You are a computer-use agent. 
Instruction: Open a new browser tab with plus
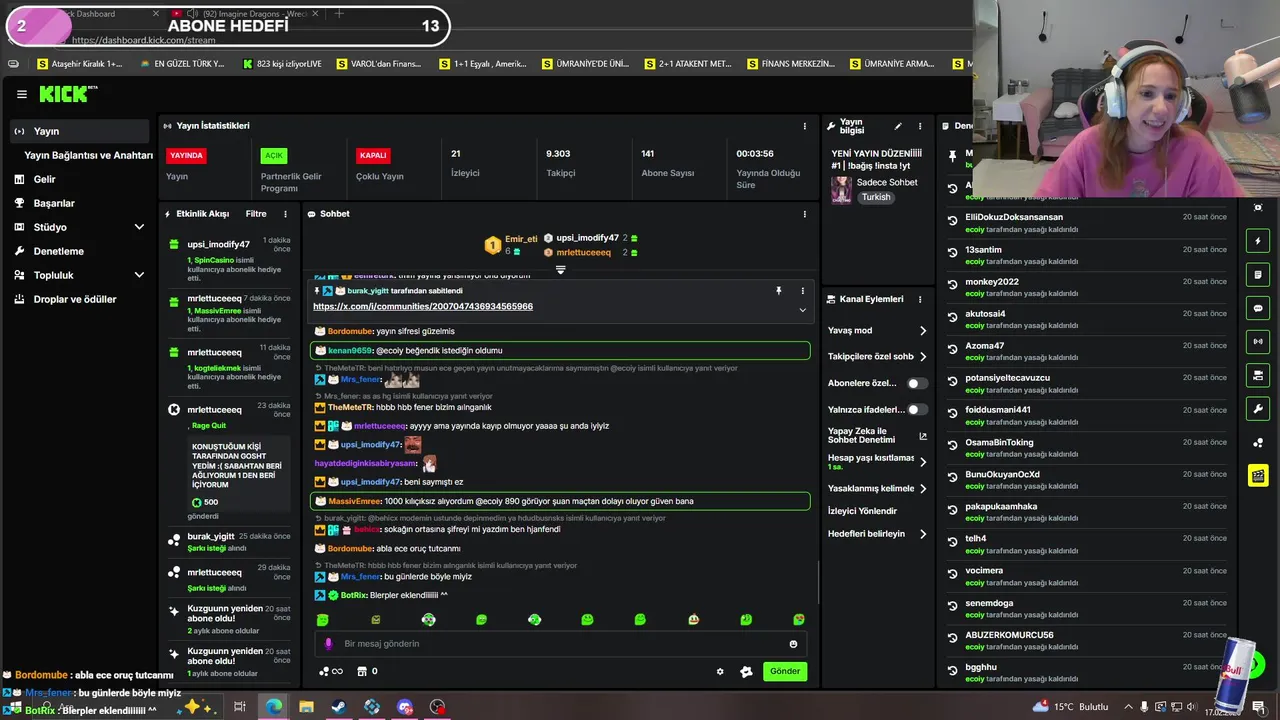(339, 14)
